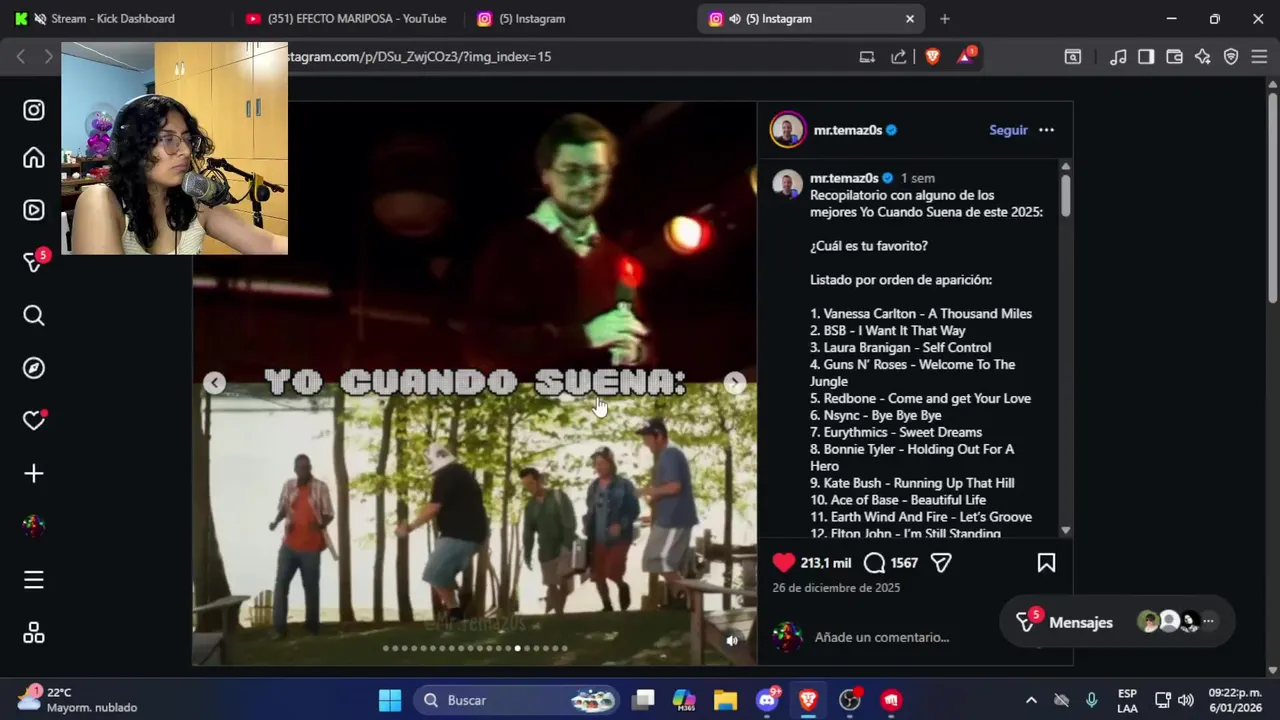Switch to EFECTO MARIPOSA YouTube tab

[x=346, y=18]
